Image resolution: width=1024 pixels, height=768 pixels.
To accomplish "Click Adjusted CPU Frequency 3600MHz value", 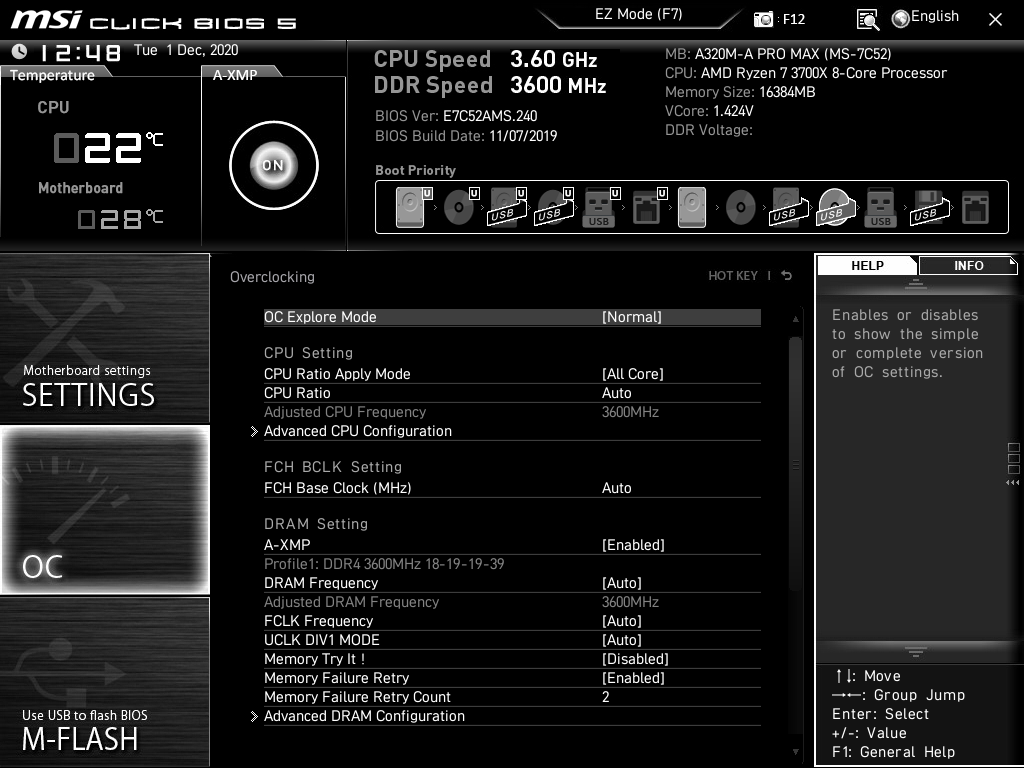I will pos(630,412).
